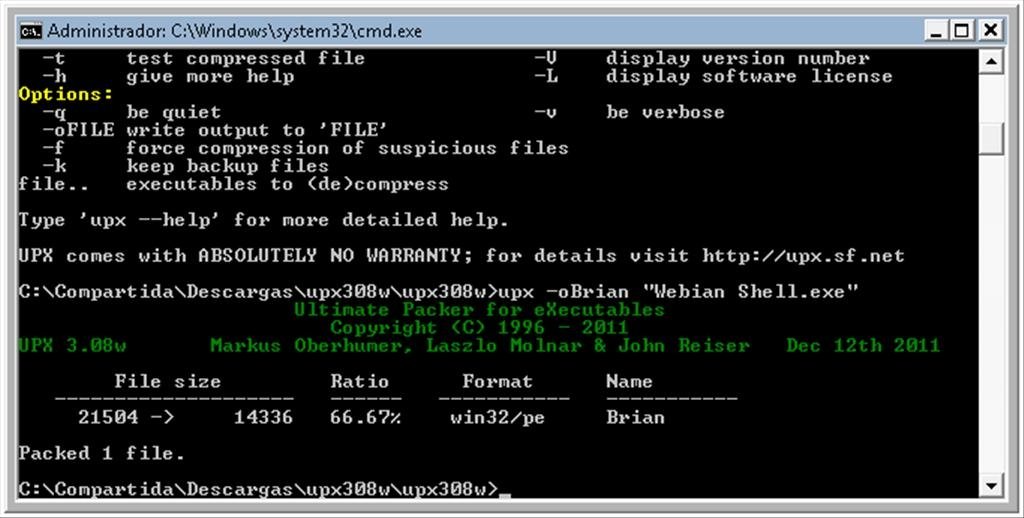Click 'force compression of suspicious files'
Image resolution: width=1024 pixels, height=518 pixels.
[347, 148]
